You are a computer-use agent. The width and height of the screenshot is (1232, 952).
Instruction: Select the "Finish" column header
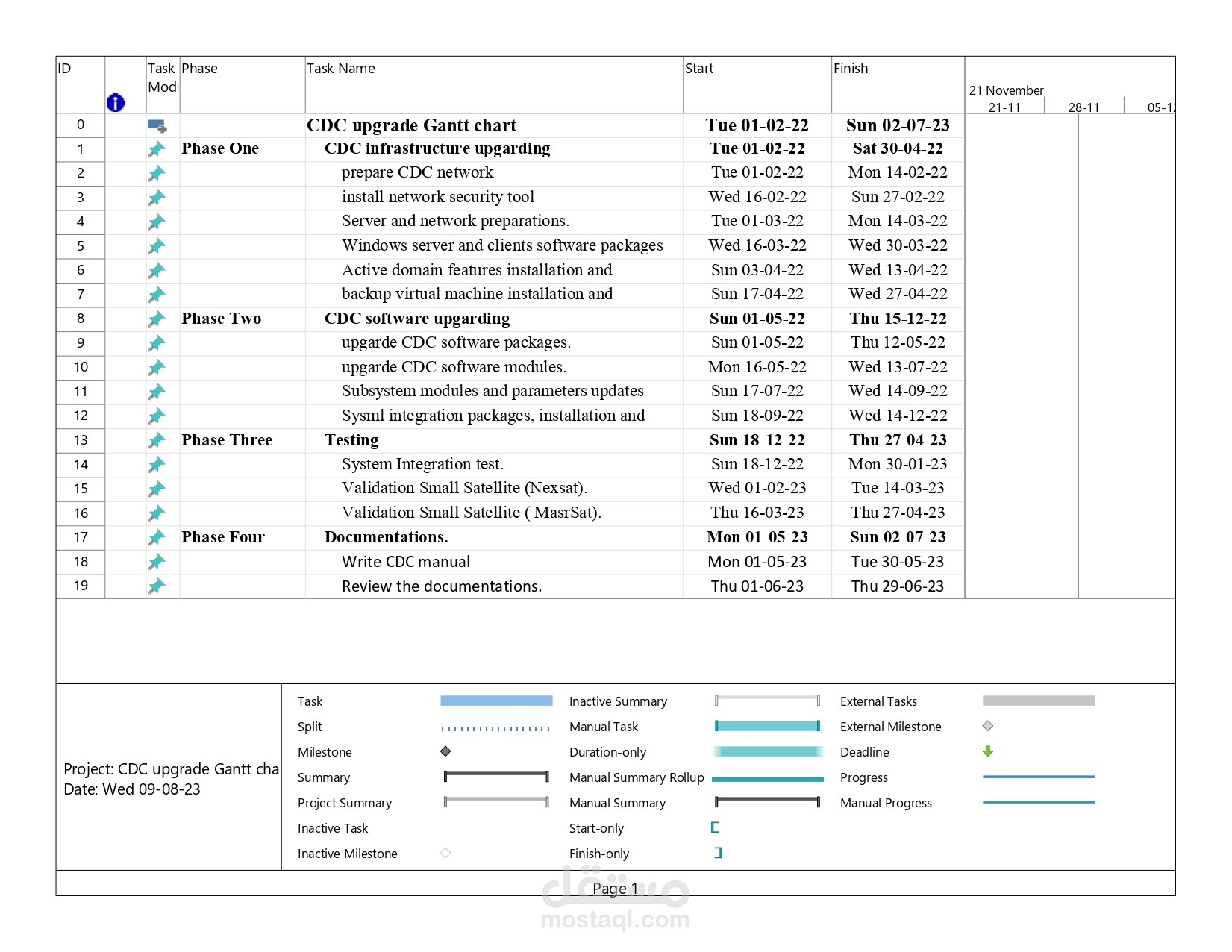(851, 68)
